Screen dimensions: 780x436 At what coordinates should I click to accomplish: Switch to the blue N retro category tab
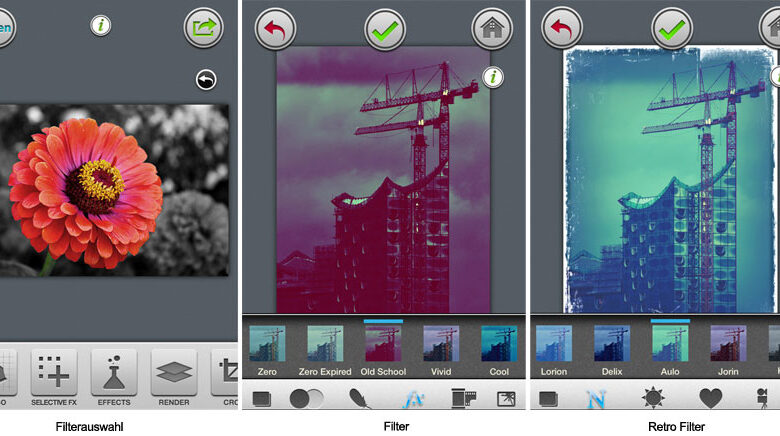coord(596,399)
